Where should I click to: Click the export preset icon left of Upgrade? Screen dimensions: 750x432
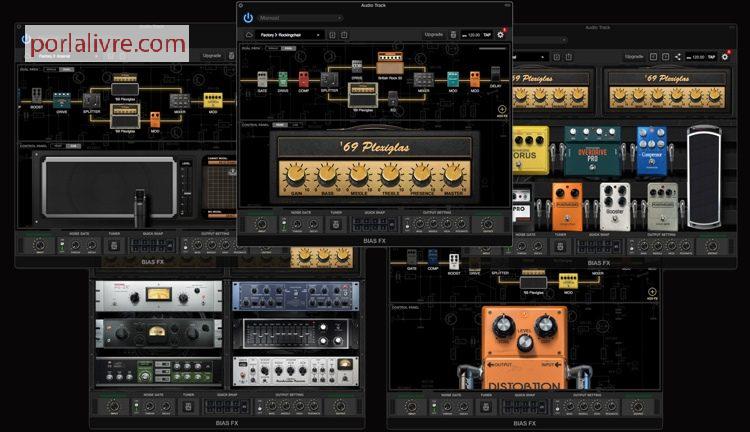coord(344,35)
